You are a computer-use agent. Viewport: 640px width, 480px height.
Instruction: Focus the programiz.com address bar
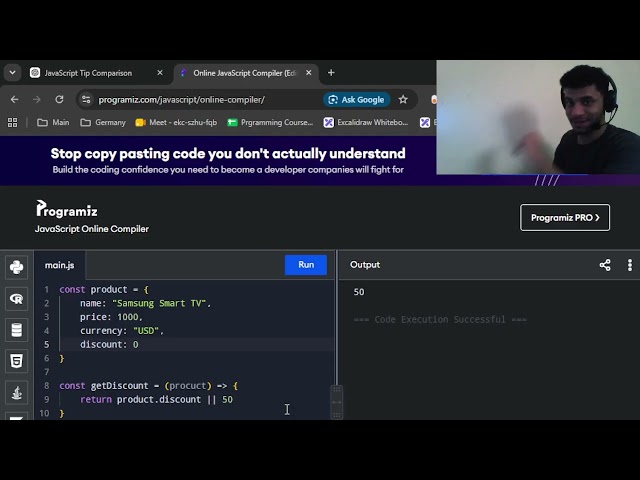182,100
